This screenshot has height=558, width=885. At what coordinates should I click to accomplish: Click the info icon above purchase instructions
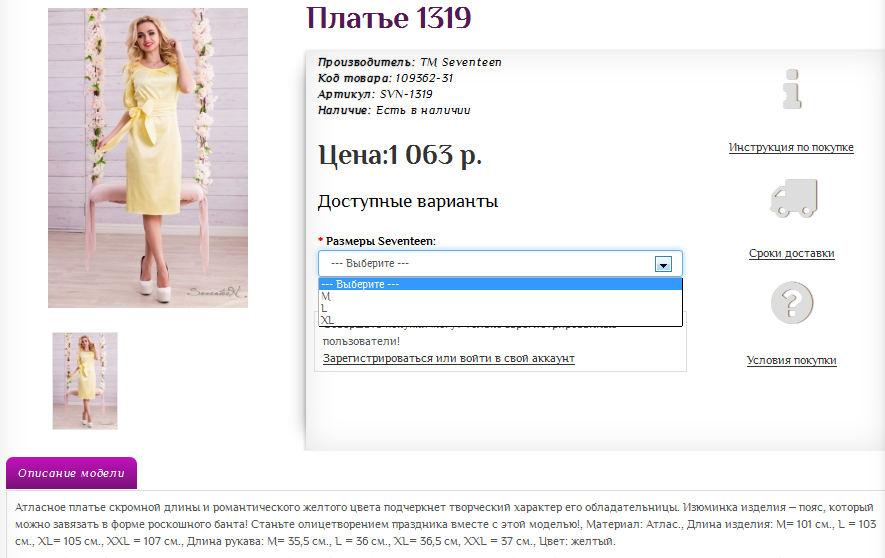point(791,90)
